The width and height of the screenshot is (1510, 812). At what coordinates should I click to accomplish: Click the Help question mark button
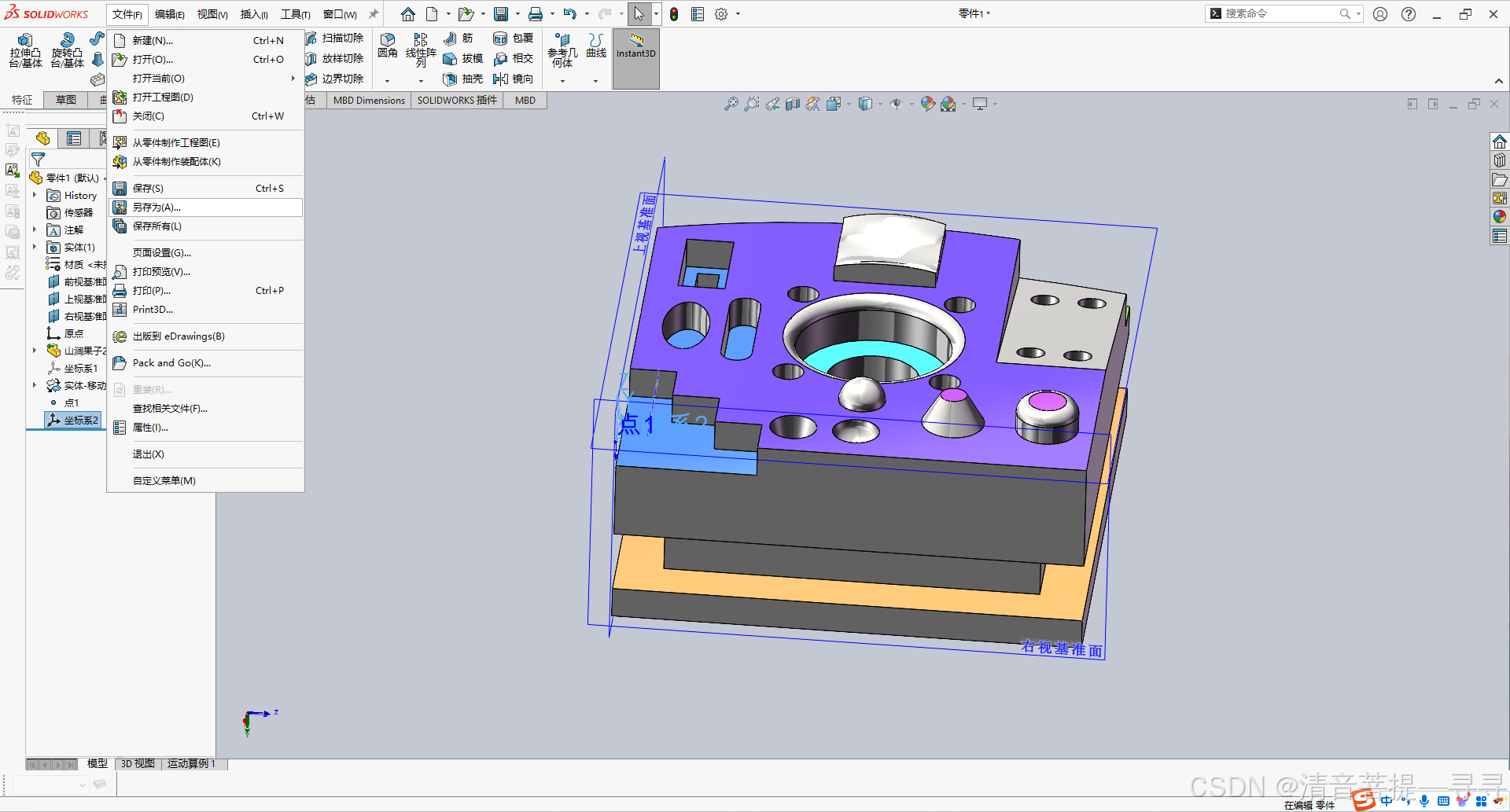(1409, 14)
